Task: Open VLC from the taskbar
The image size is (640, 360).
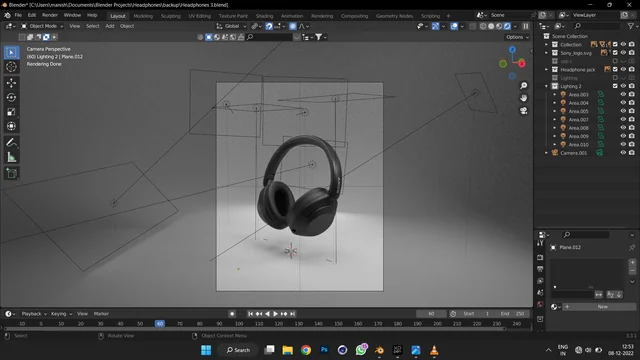Action: pos(434,350)
